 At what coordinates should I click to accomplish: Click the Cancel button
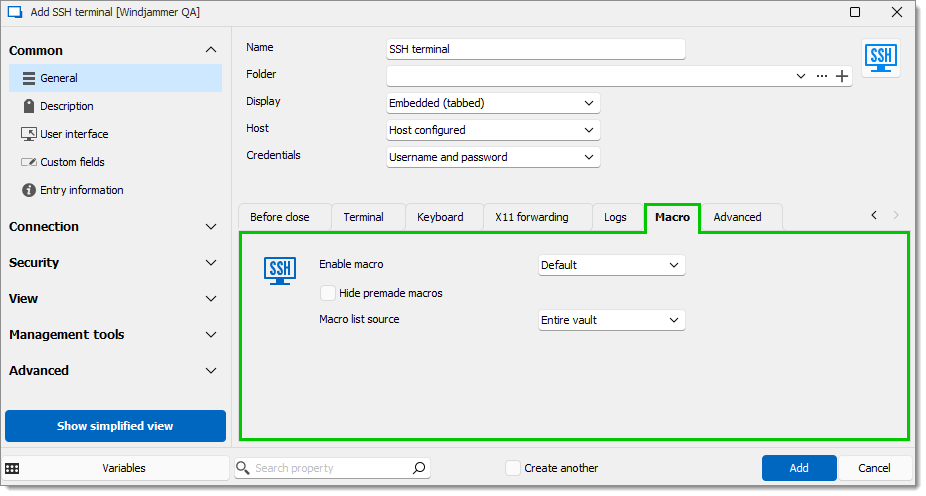coord(874,468)
